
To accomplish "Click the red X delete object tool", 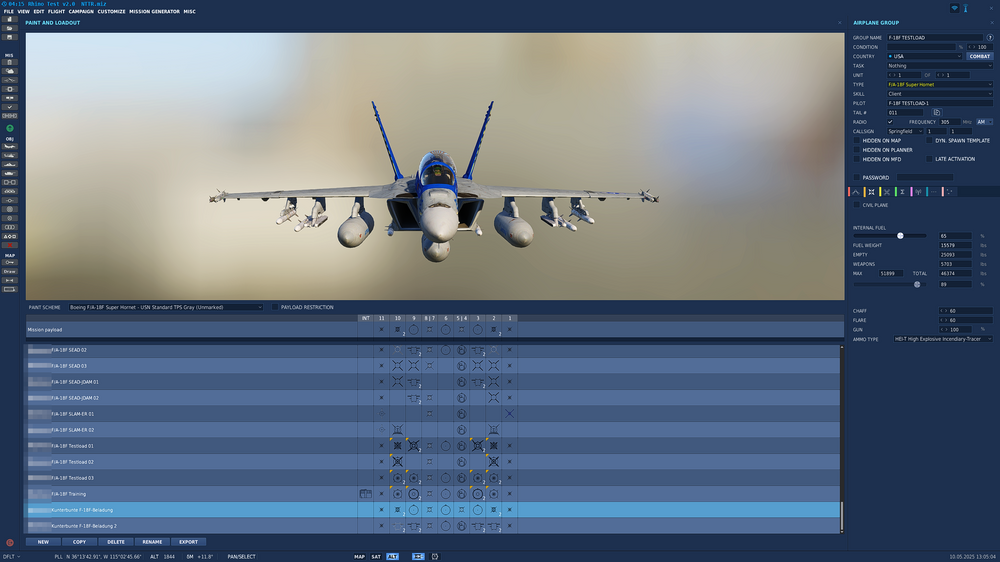I will 10,246.
